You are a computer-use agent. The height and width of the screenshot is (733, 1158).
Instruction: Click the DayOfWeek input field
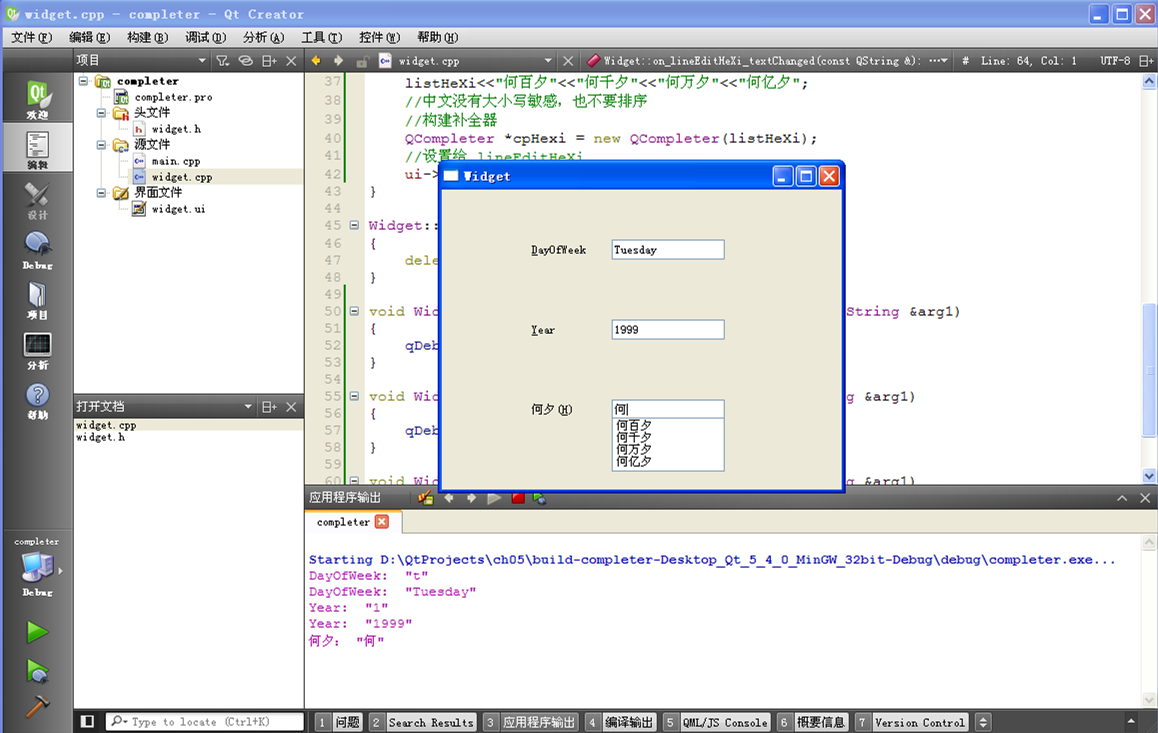(668, 250)
